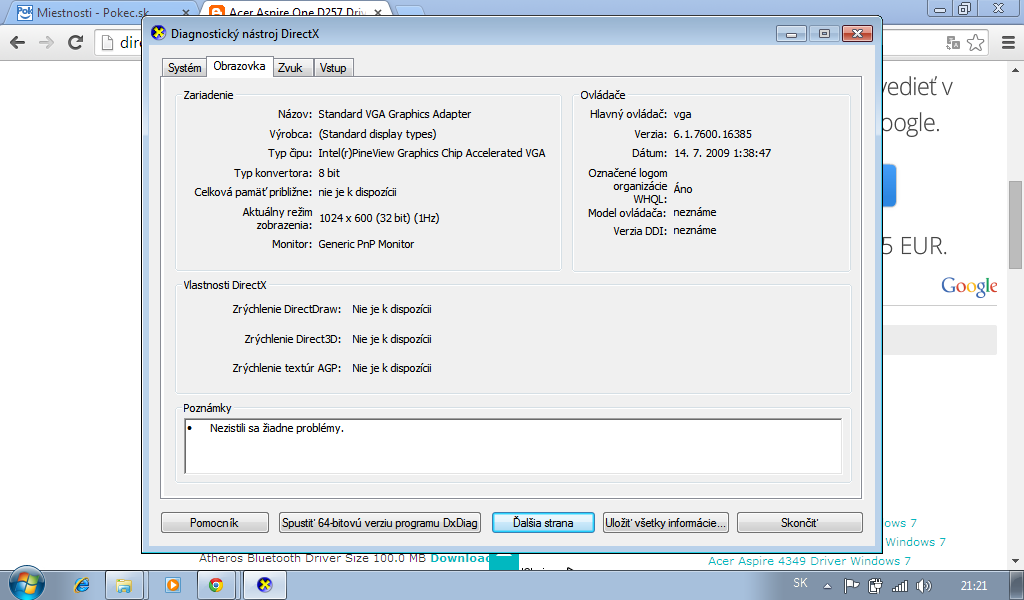Bookmark page with star icon
1024x600 pixels.
976,42
